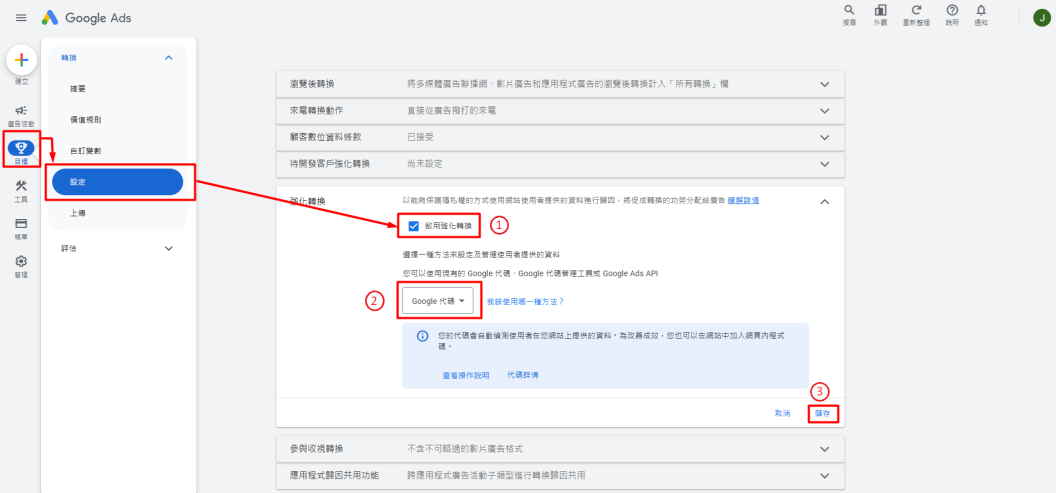
Task: Click the 建立 (Create) plus button
Action: coord(21,61)
